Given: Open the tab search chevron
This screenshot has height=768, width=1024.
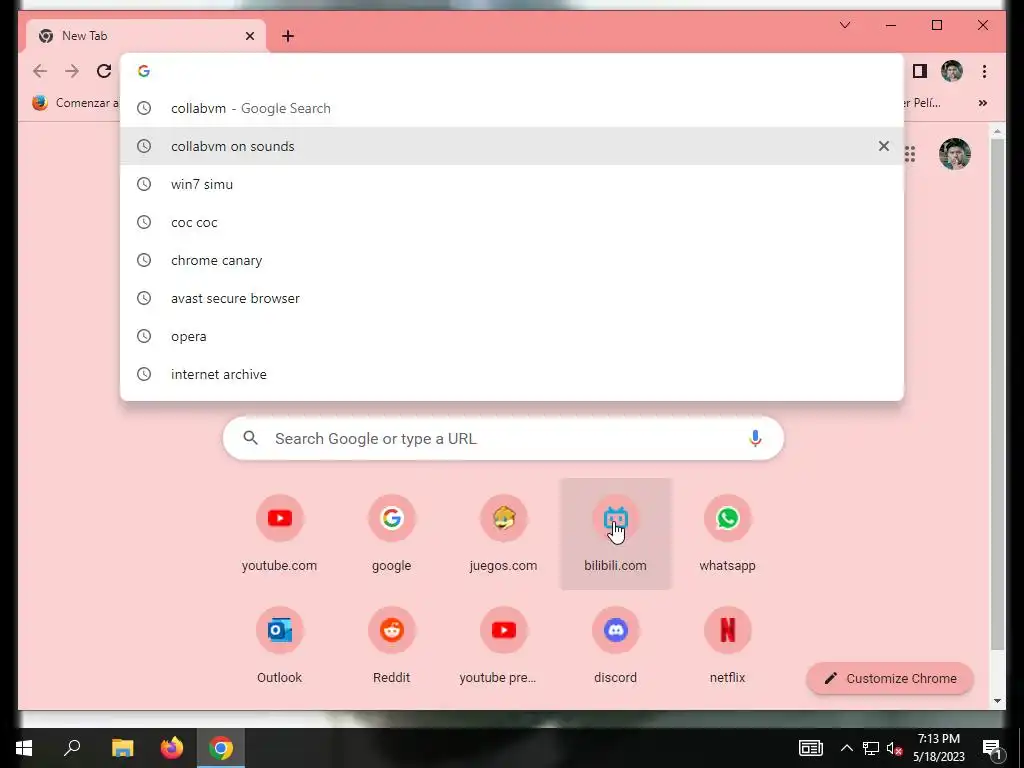Looking at the screenshot, I should (844, 25).
